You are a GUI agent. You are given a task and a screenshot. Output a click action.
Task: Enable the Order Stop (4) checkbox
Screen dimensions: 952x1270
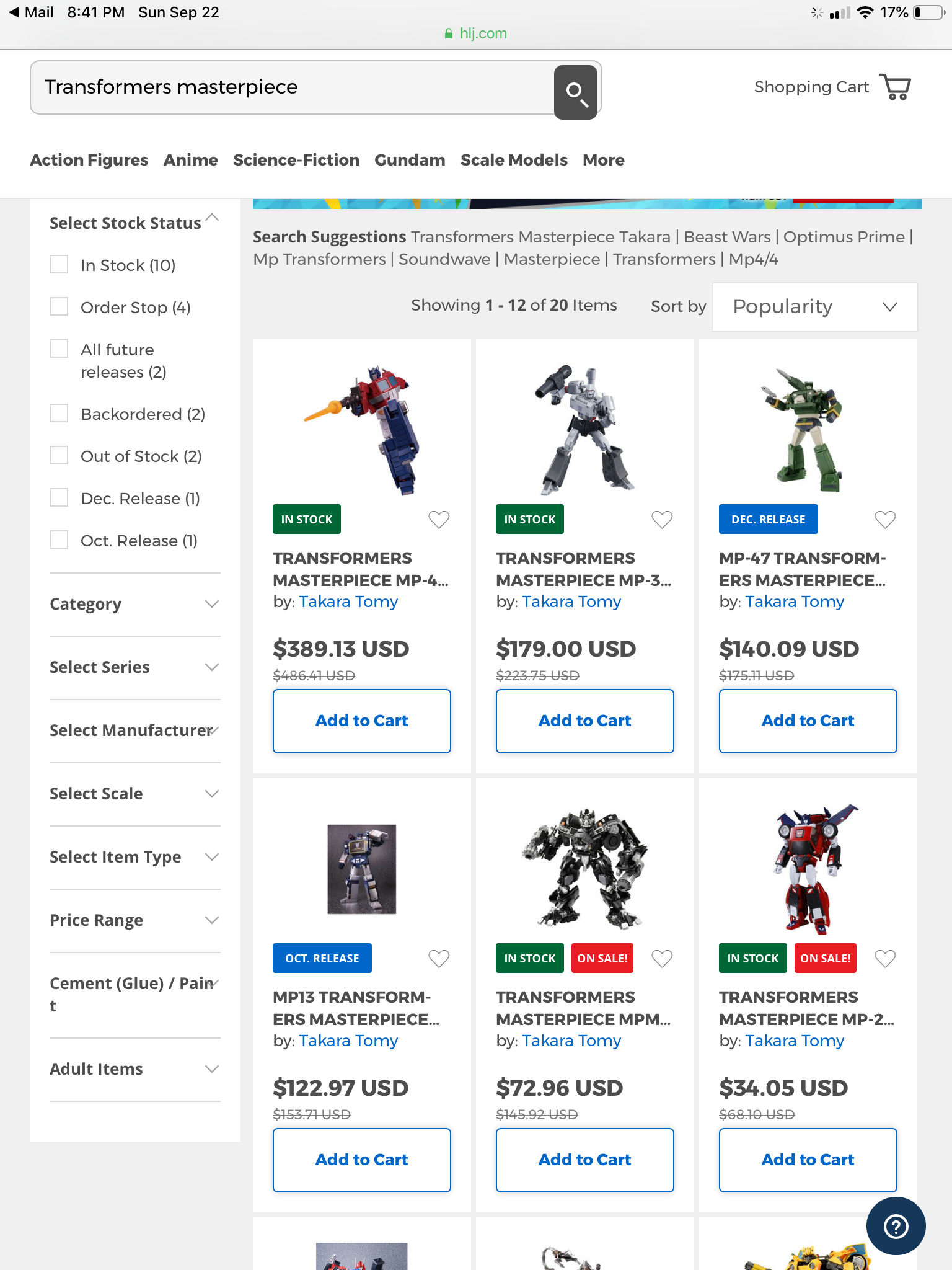point(59,307)
